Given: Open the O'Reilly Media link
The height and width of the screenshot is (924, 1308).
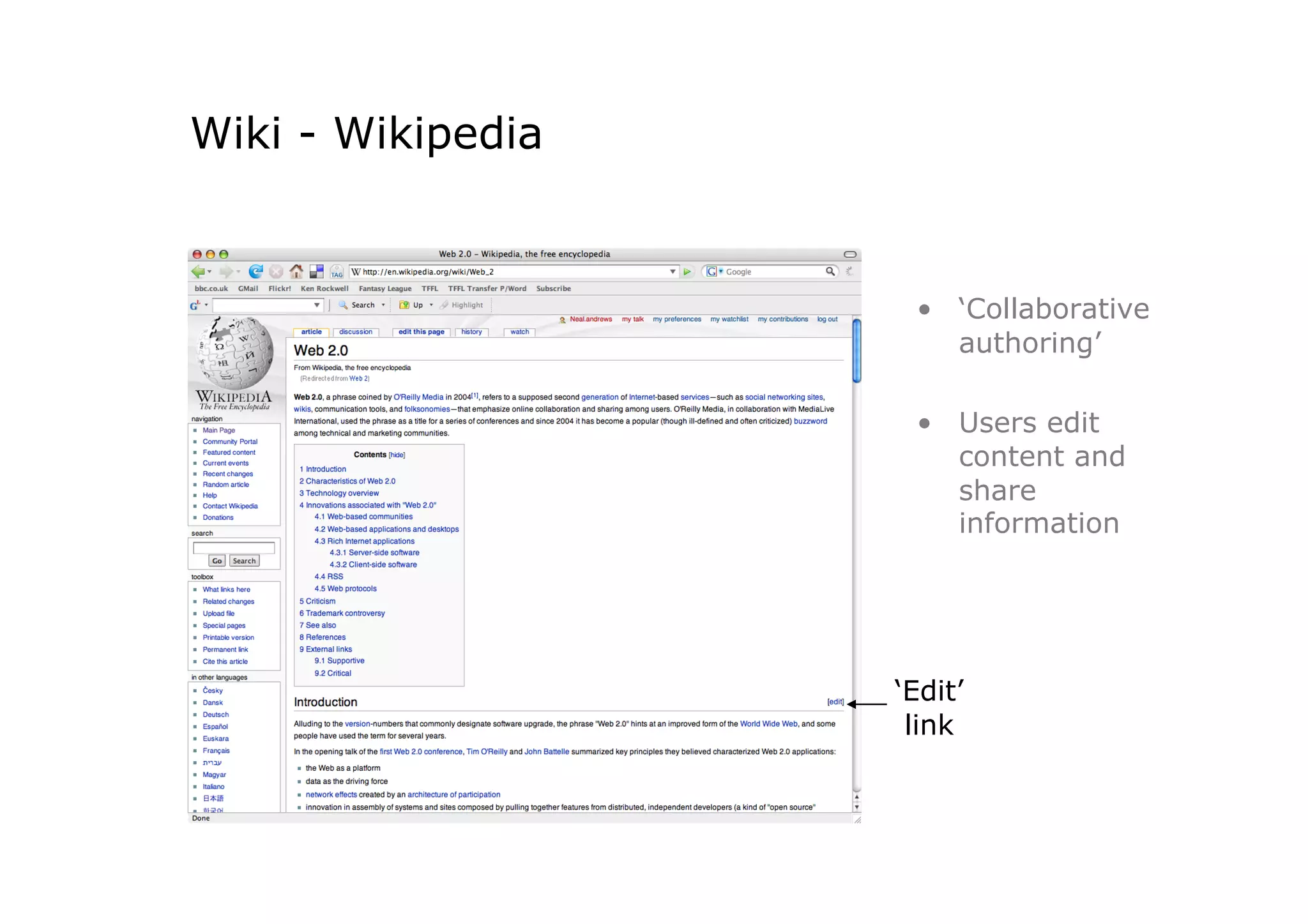Looking at the screenshot, I should coord(418,397).
